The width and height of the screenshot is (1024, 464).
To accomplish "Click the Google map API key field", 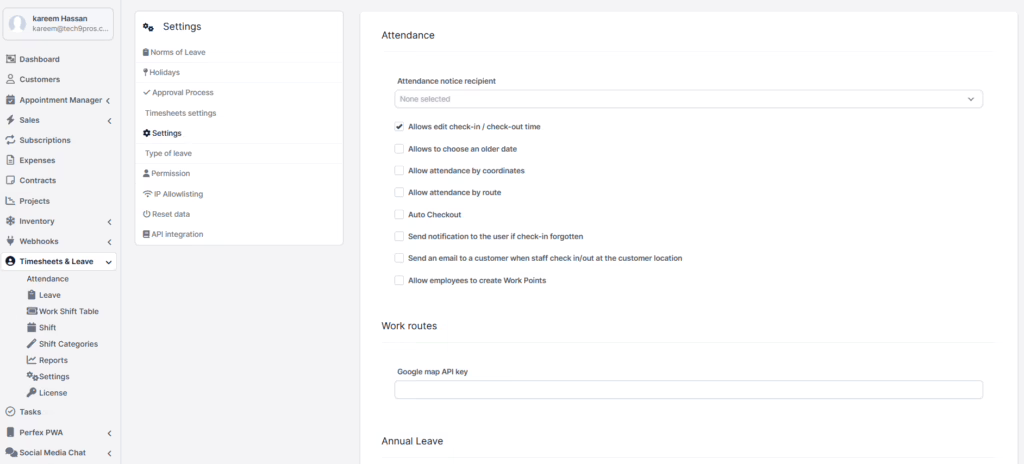I will (688, 390).
